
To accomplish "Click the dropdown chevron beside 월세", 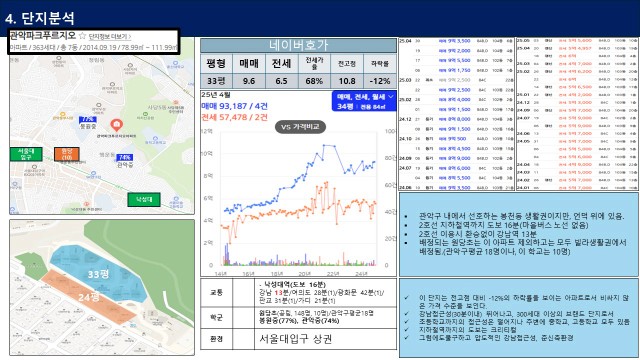I will (x=391, y=97).
